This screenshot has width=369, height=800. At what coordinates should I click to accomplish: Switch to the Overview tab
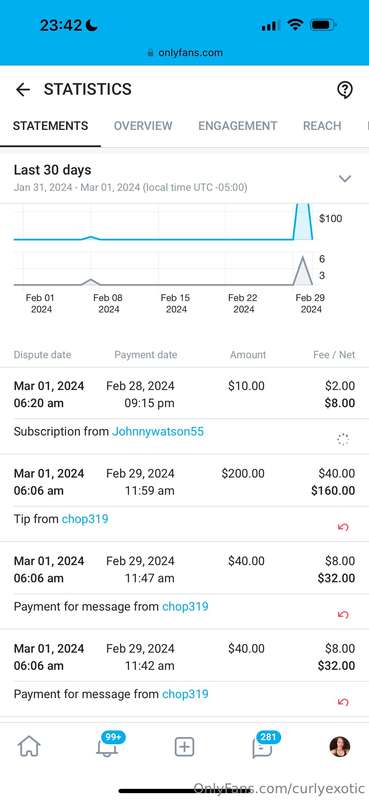click(x=143, y=126)
